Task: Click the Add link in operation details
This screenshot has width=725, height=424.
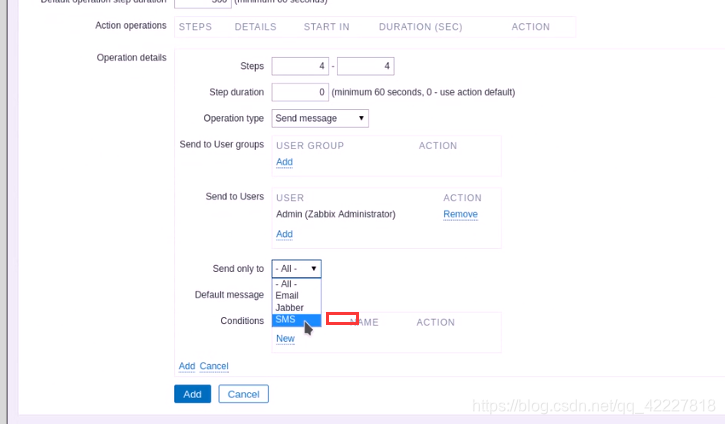Action: (187, 366)
